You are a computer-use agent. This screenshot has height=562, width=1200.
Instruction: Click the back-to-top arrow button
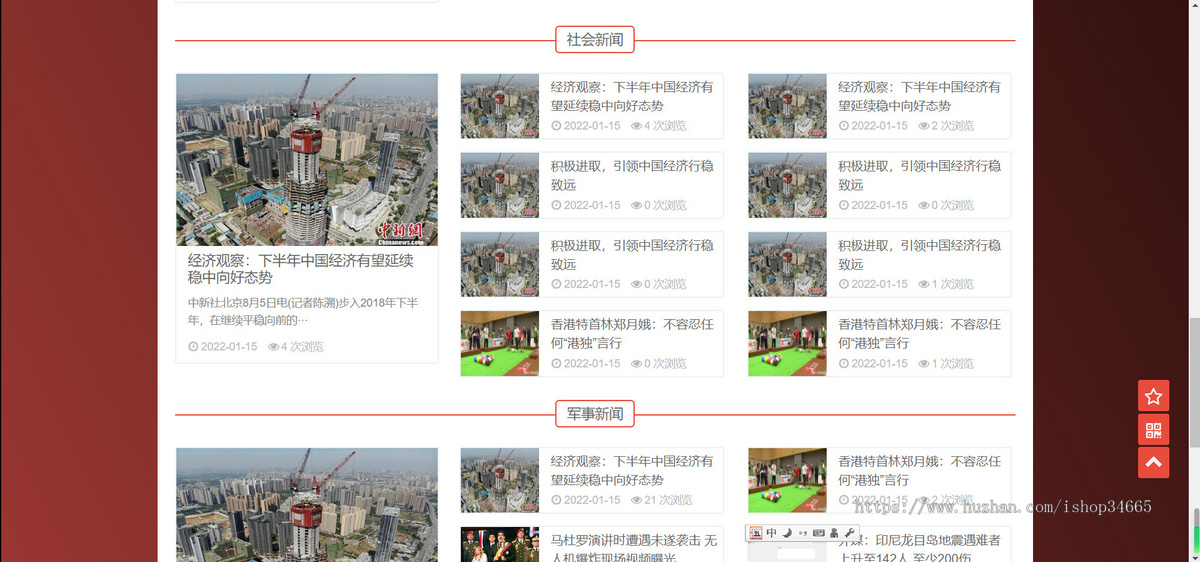1153,463
